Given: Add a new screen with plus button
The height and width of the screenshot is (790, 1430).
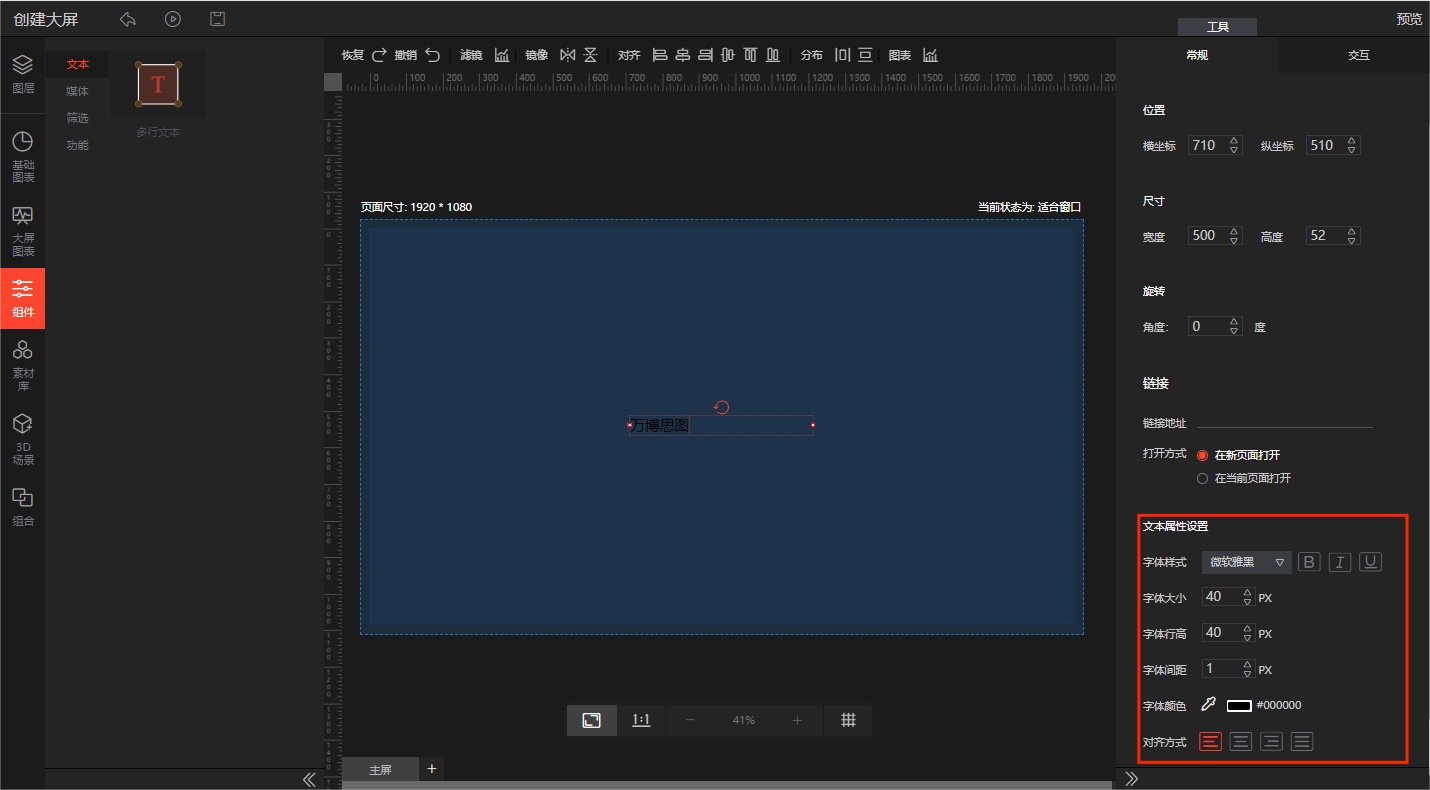Looking at the screenshot, I should click(x=432, y=768).
